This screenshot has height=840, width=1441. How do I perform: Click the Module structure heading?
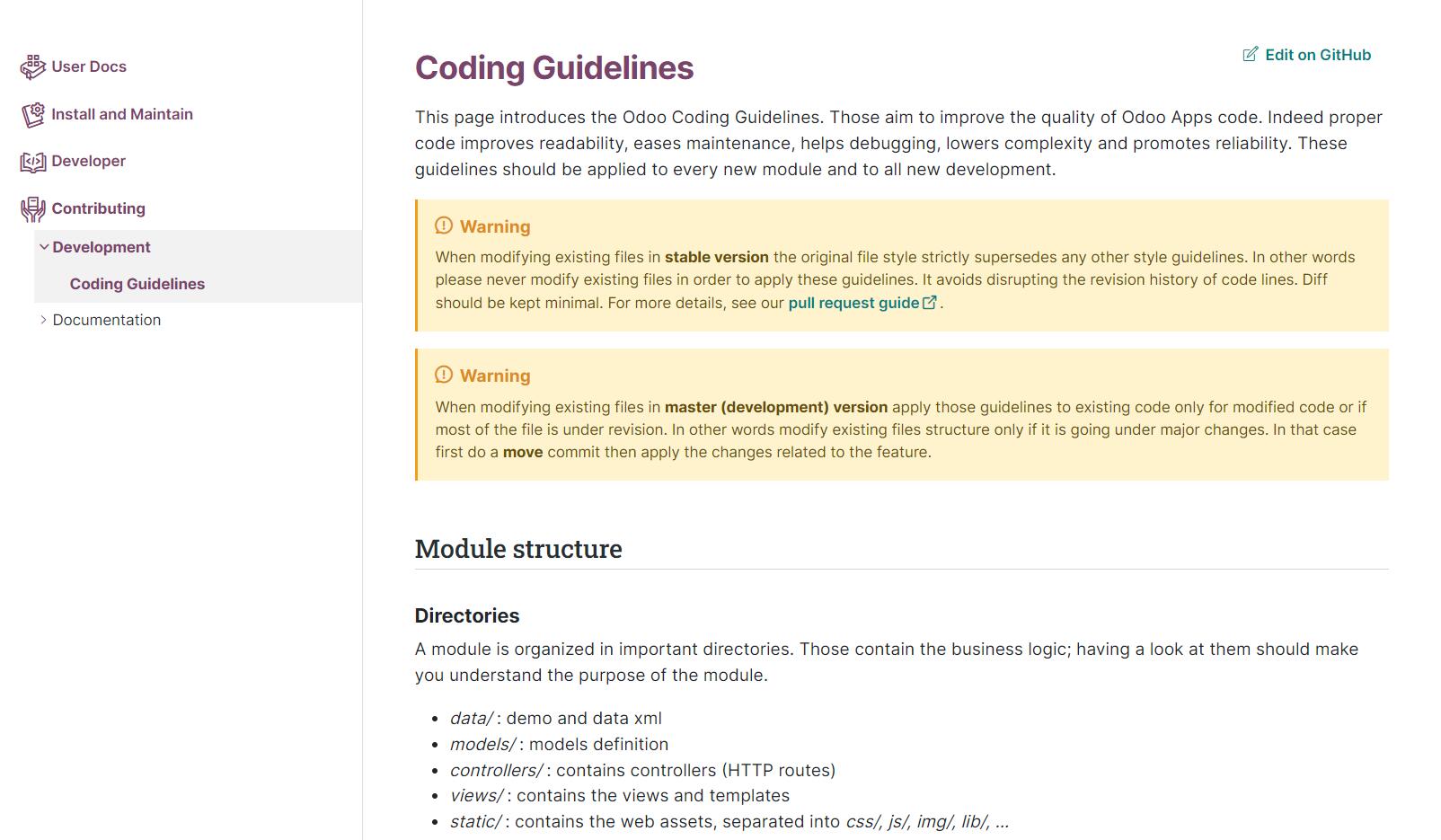click(x=518, y=549)
